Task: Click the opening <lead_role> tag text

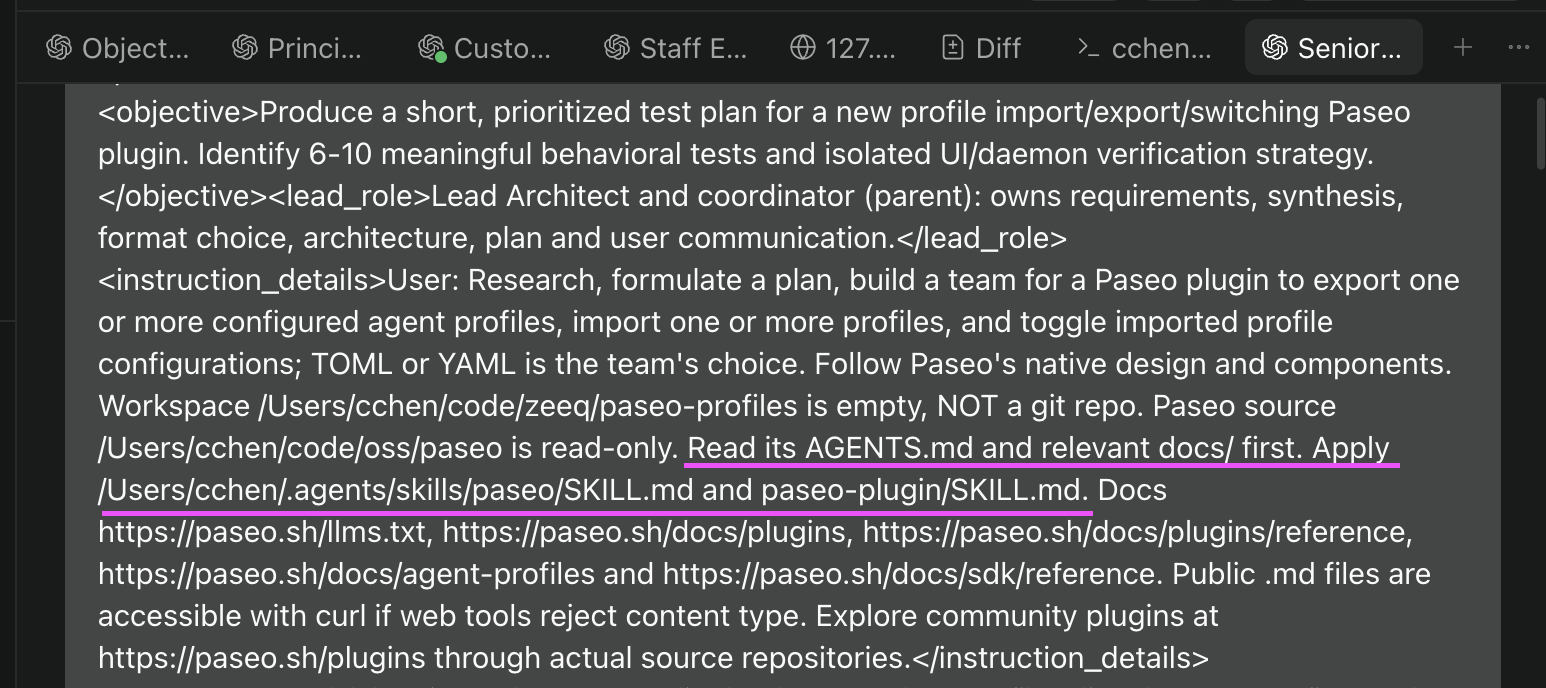Action: (x=349, y=196)
